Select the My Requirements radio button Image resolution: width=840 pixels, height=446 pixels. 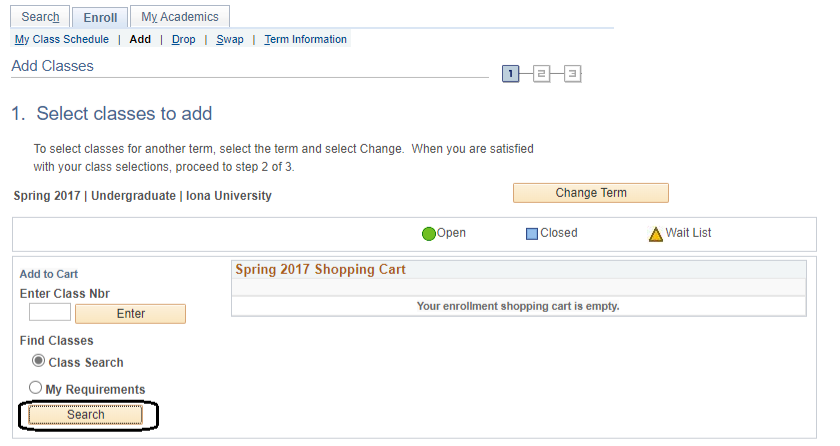click(x=36, y=388)
